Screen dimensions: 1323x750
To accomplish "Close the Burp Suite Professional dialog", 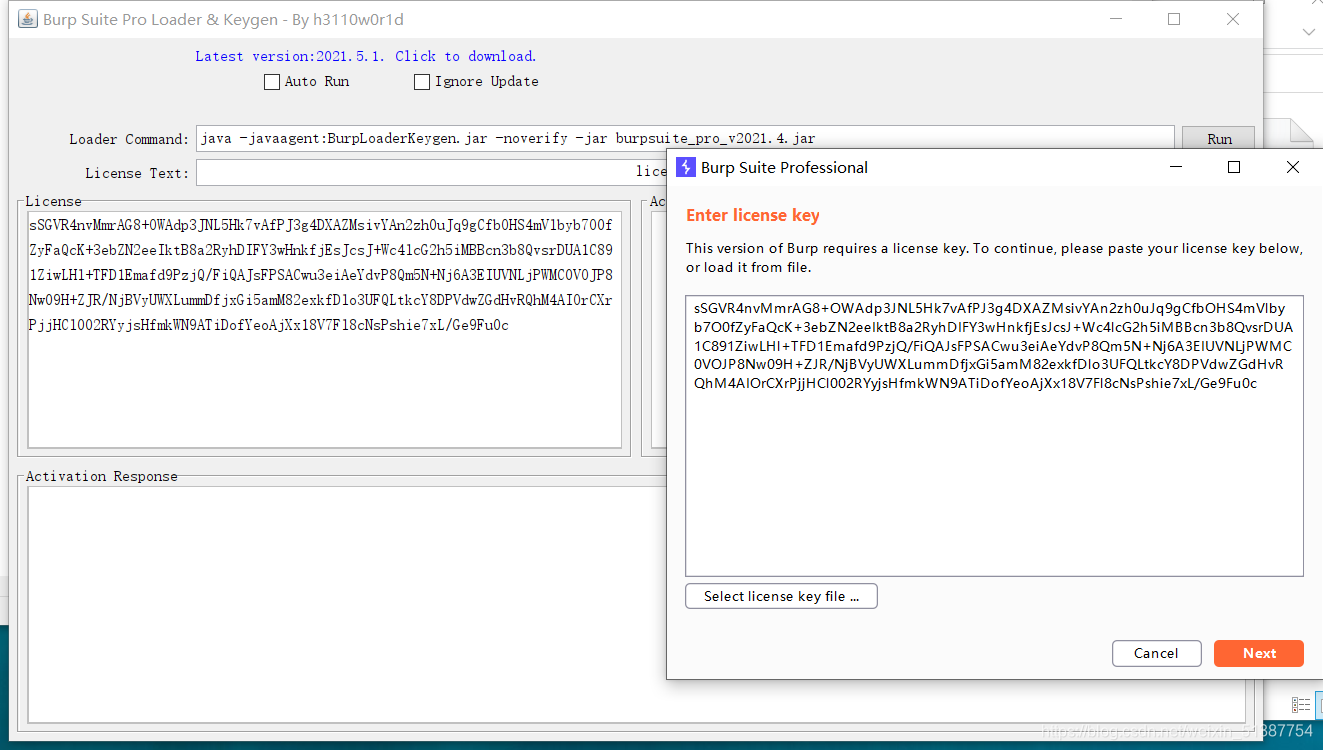I will pyautogui.click(x=1293, y=167).
